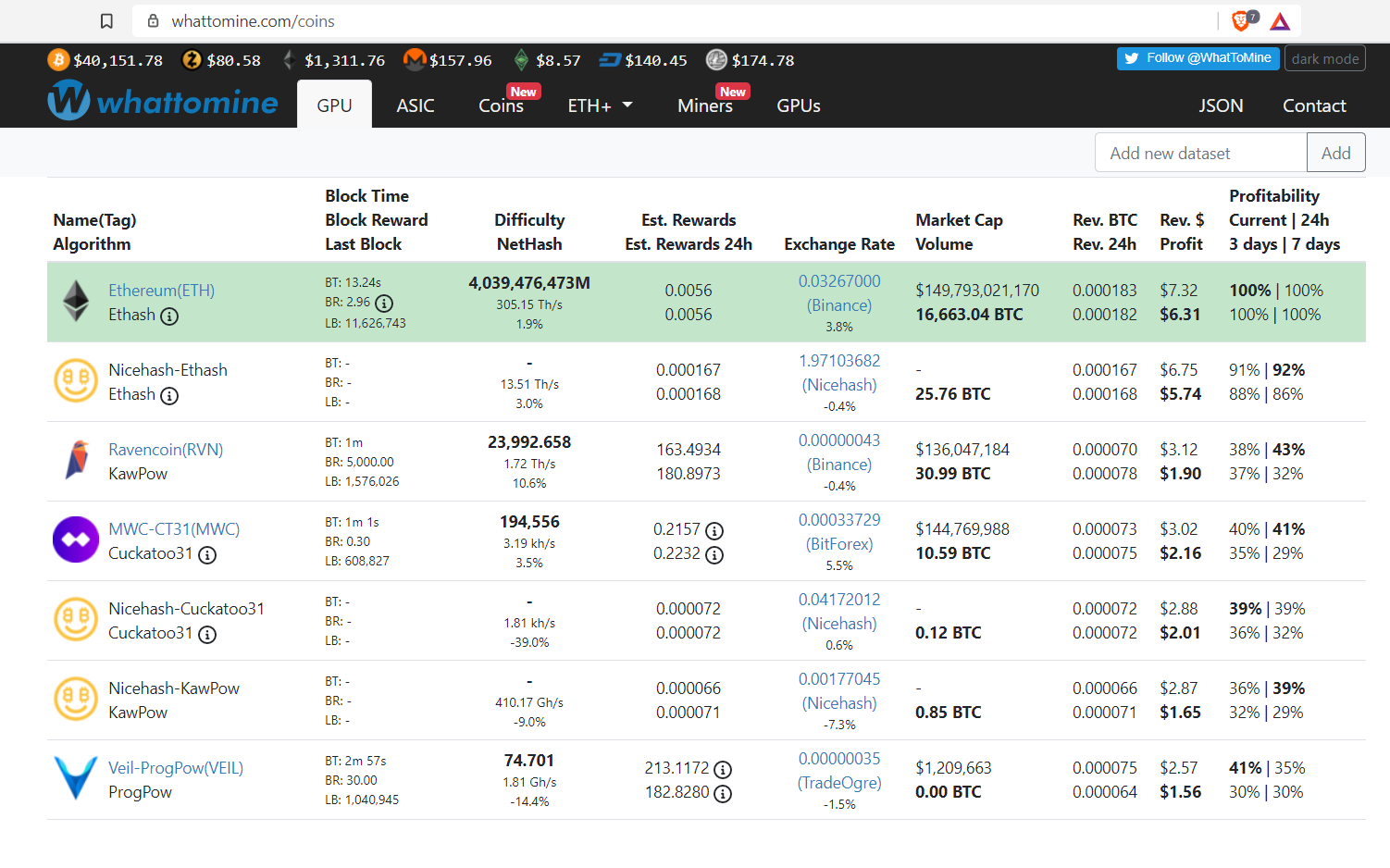Viewport: 1390px width, 868px height.
Task: Click info icon beside Veil reward 213.1172
Action: pos(723,770)
